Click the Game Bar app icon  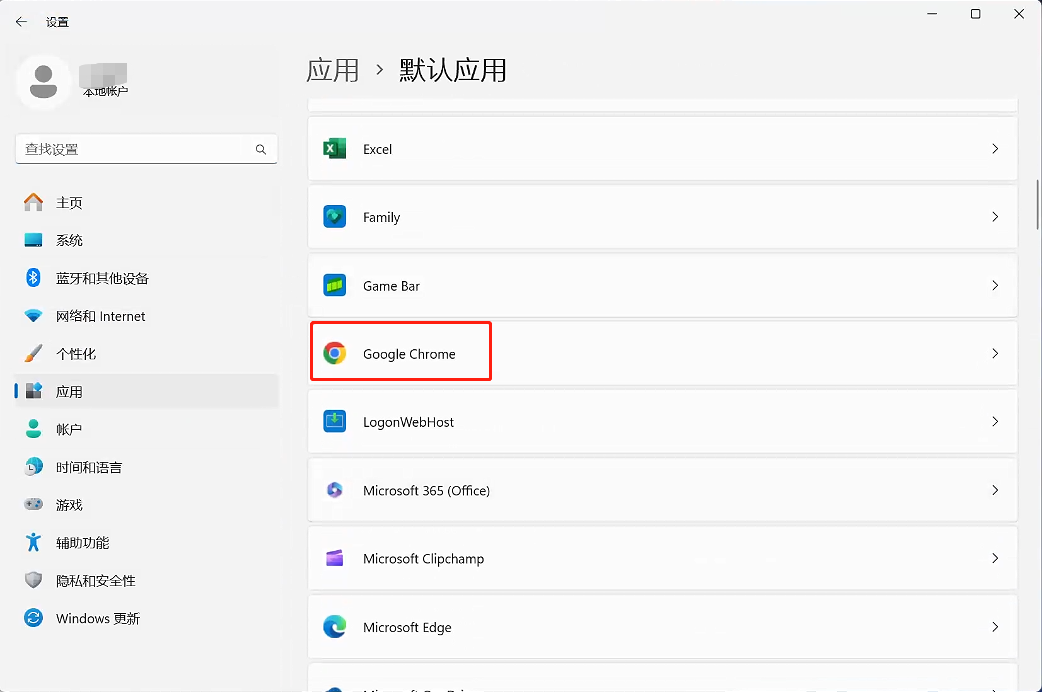pyautogui.click(x=334, y=285)
